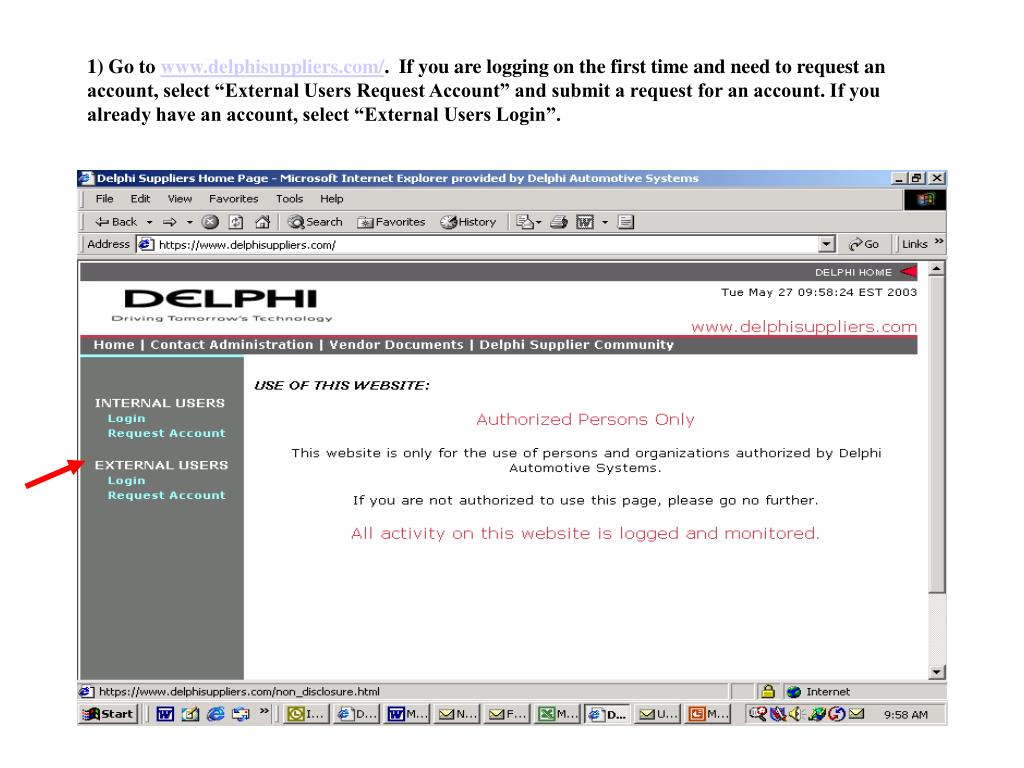Open the Help menu
This screenshot has width=1024, height=768.
[x=332, y=199]
